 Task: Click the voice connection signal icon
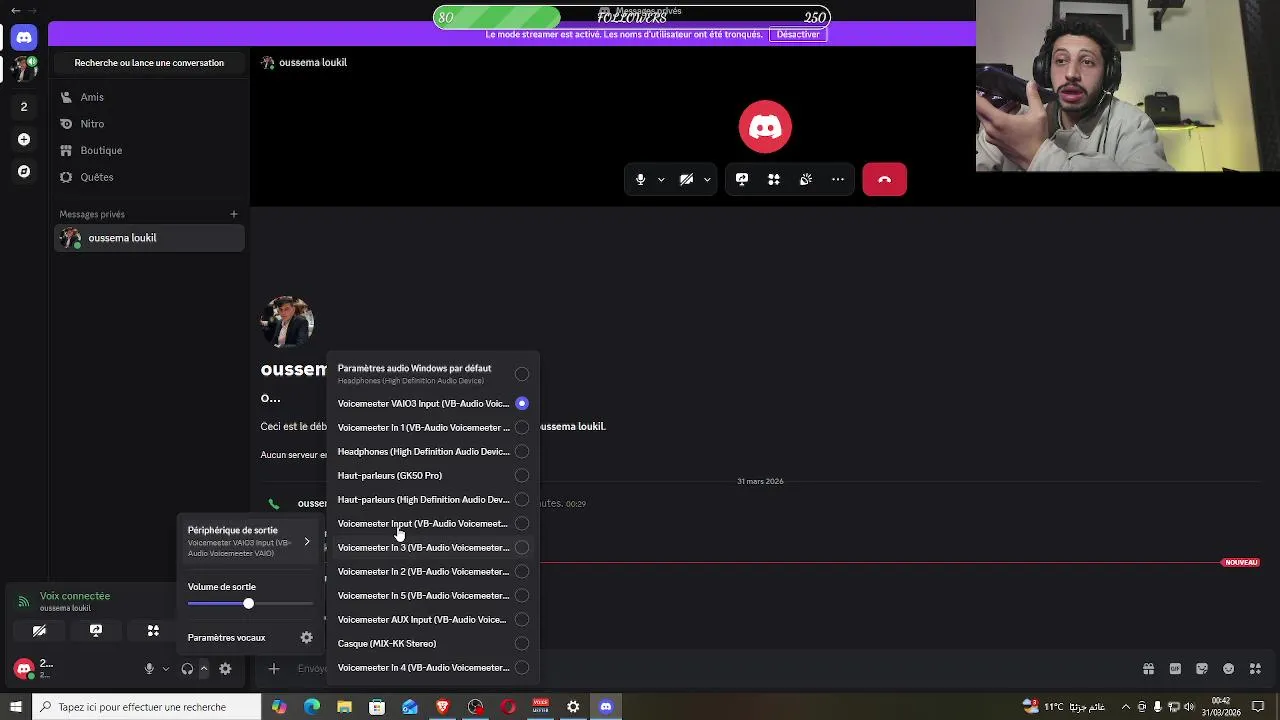tap(24, 601)
